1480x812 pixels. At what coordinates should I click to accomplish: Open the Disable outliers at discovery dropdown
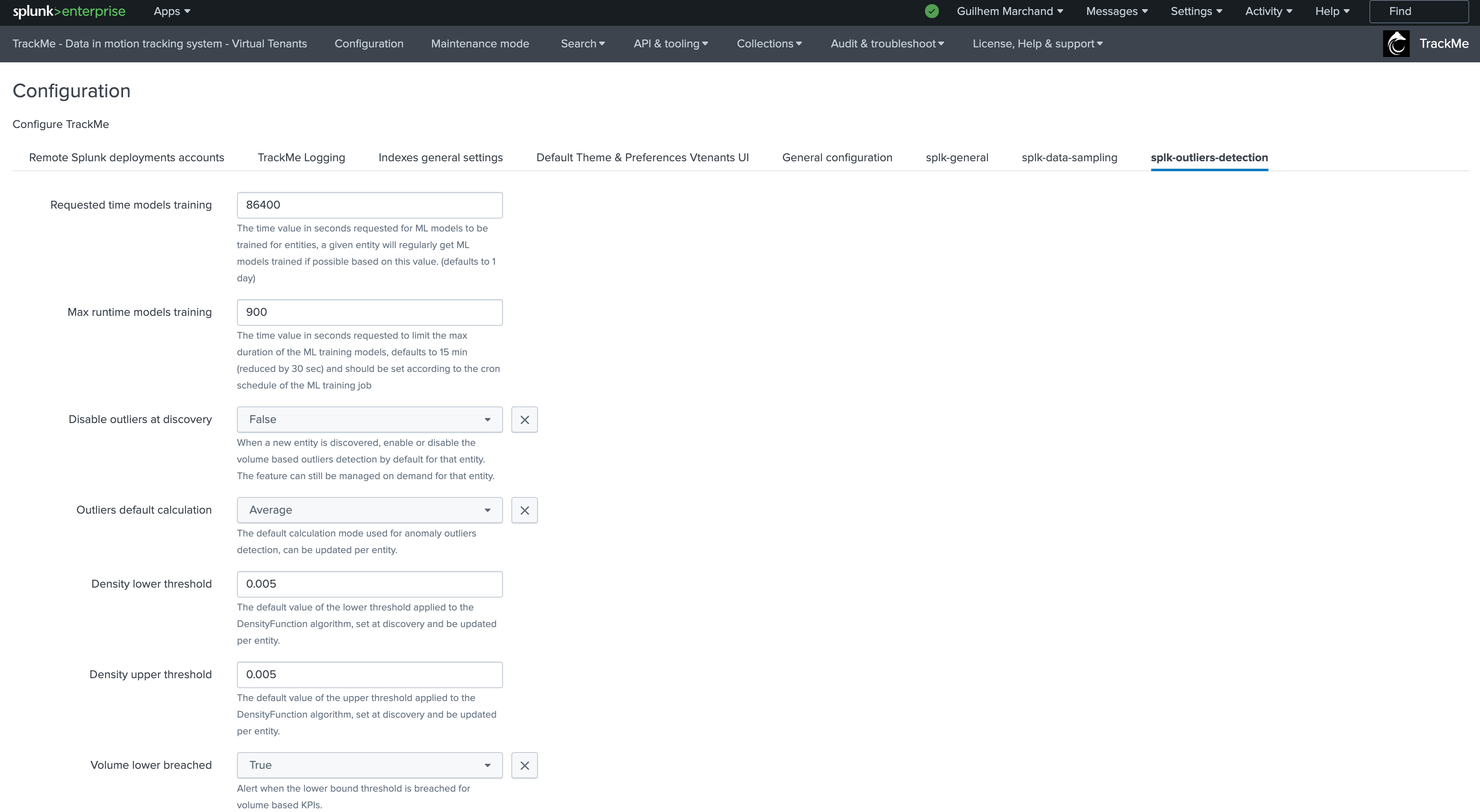[x=370, y=420]
